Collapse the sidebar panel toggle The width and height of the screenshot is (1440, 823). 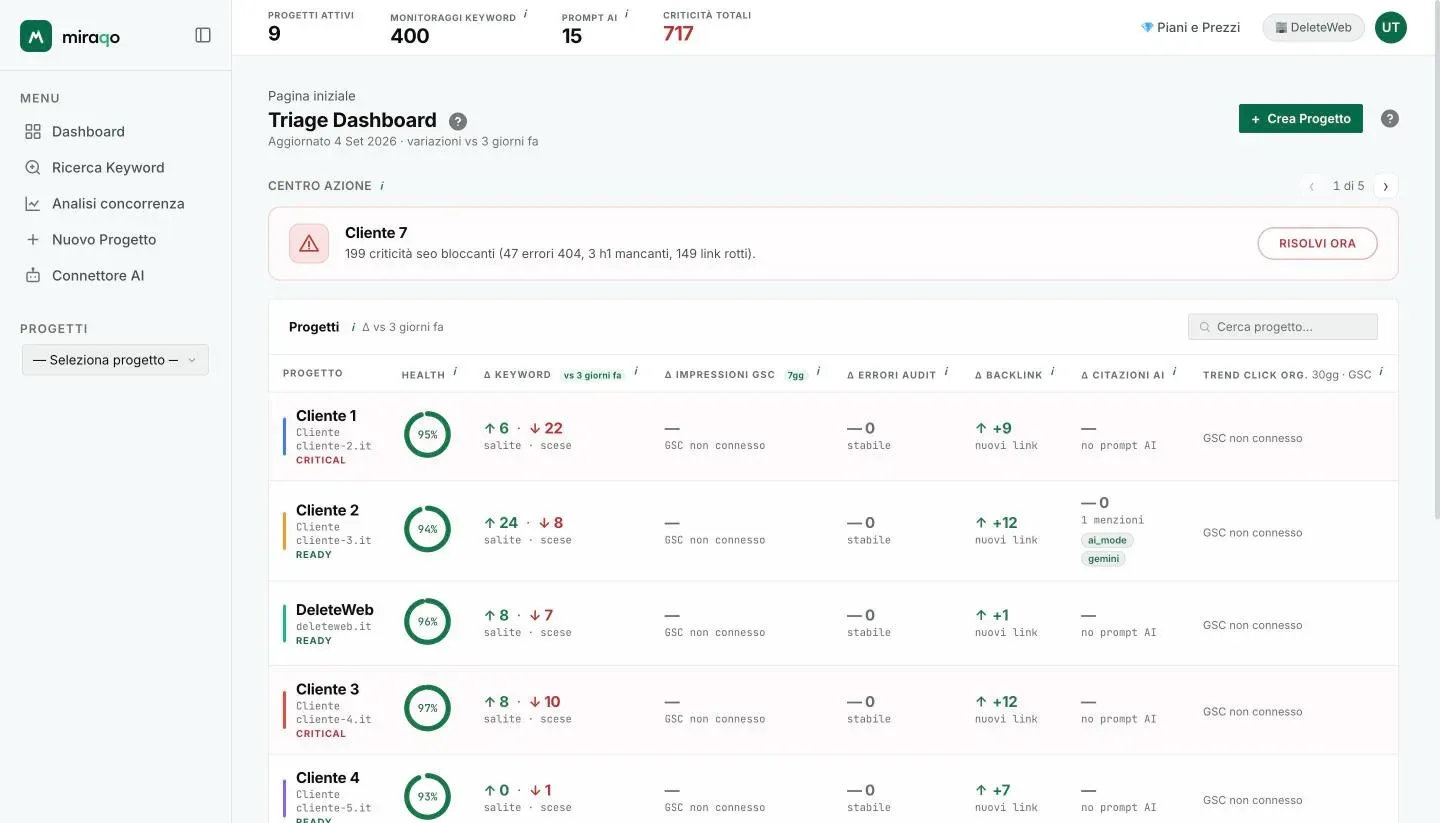pyautogui.click(x=203, y=35)
